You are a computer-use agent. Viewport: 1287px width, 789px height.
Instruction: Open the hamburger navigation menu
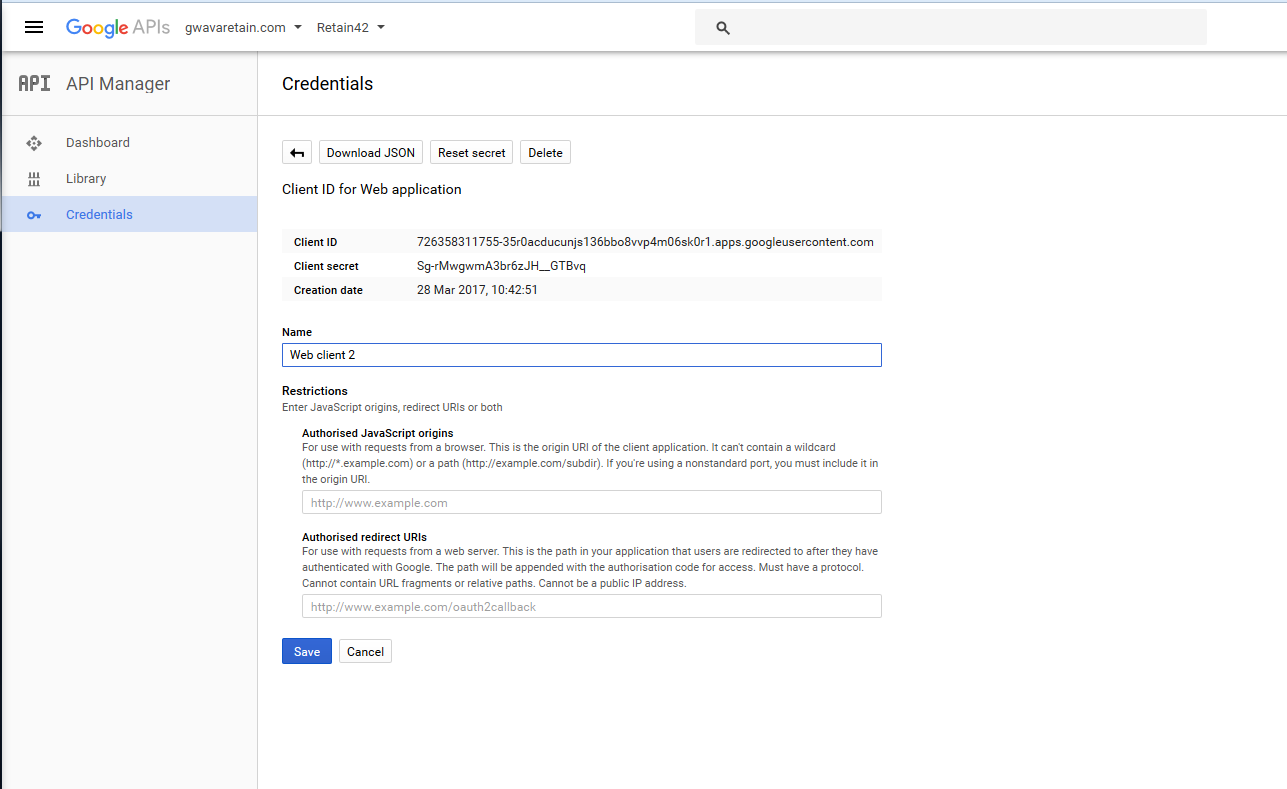pyautogui.click(x=34, y=27)
